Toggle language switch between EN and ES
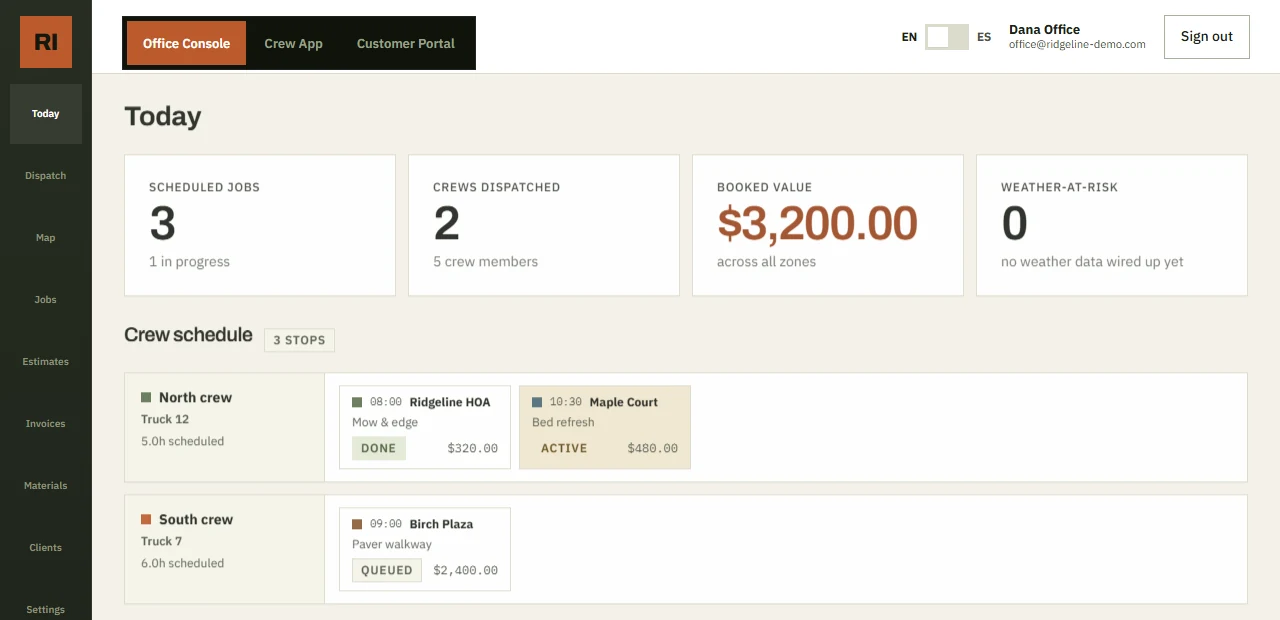The height and width of the screenshot is (620, 1280). [x=946, y=37]
